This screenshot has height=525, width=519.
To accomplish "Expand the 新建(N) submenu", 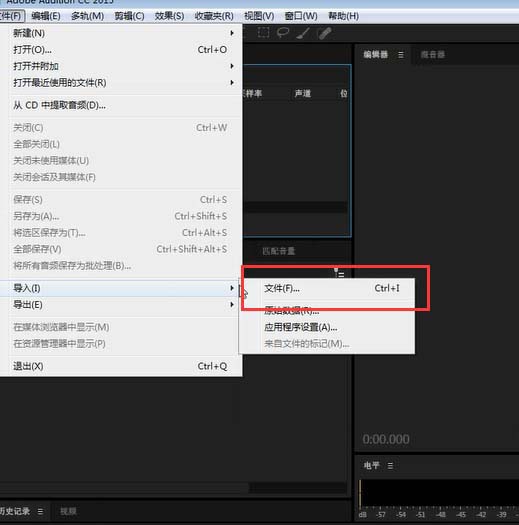I will tap(121, 33).
